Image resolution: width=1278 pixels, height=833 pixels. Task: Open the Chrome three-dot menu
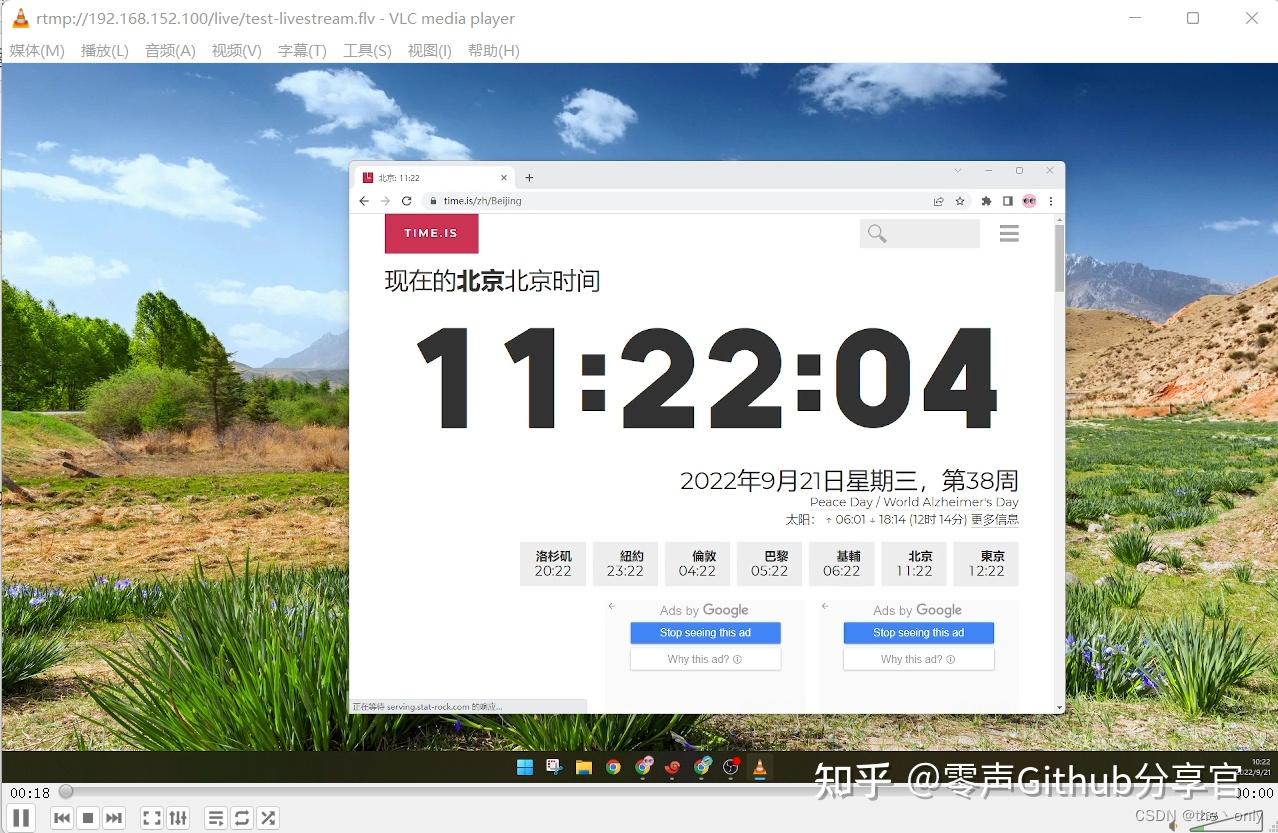1050,201
